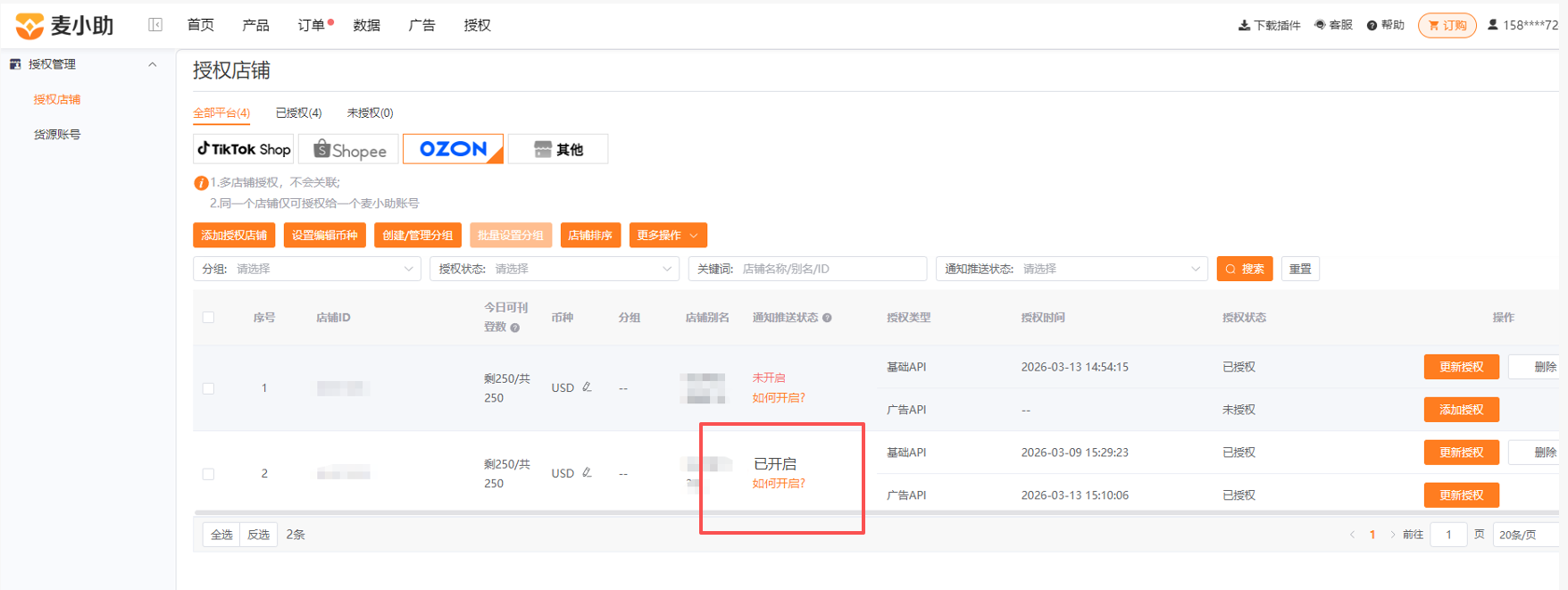The height and width of the screenshot is (590, 1568).
Task: Click 设置编辑币种 button
Action: click(x=324, y=235)
